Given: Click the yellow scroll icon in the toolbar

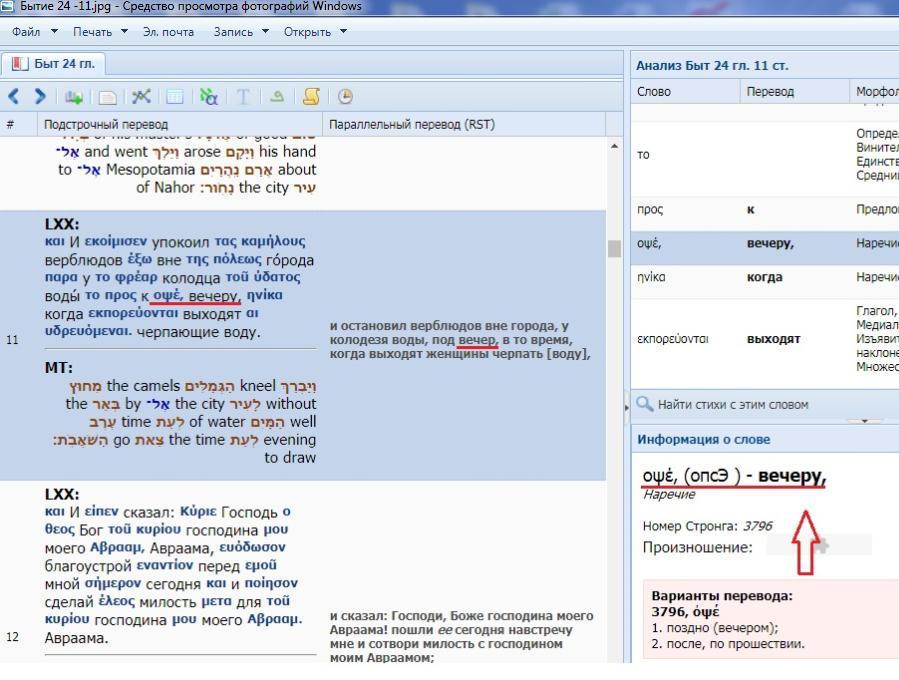Looking at the screenshot, I should 311,97.
